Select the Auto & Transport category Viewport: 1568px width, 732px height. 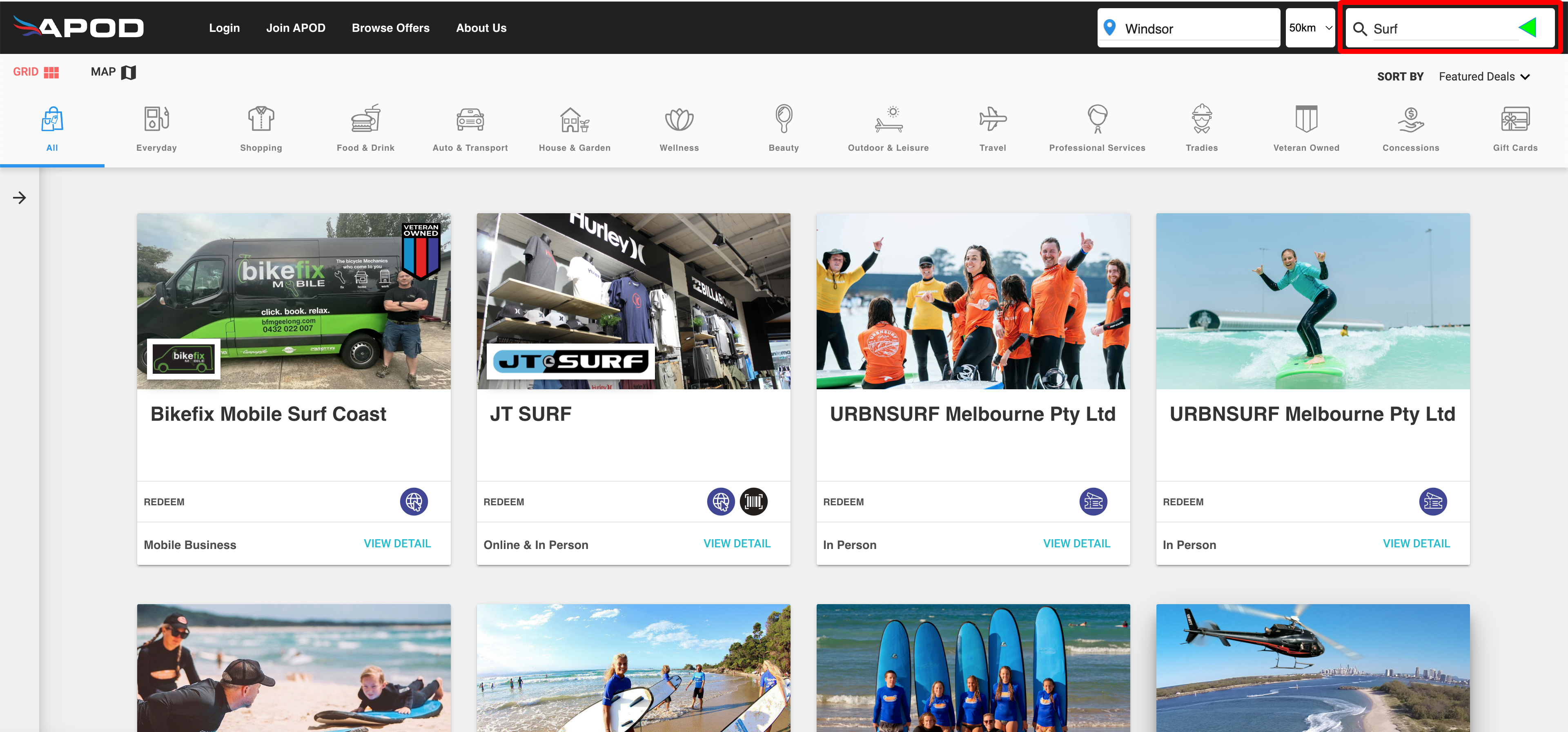pos(470,129)
